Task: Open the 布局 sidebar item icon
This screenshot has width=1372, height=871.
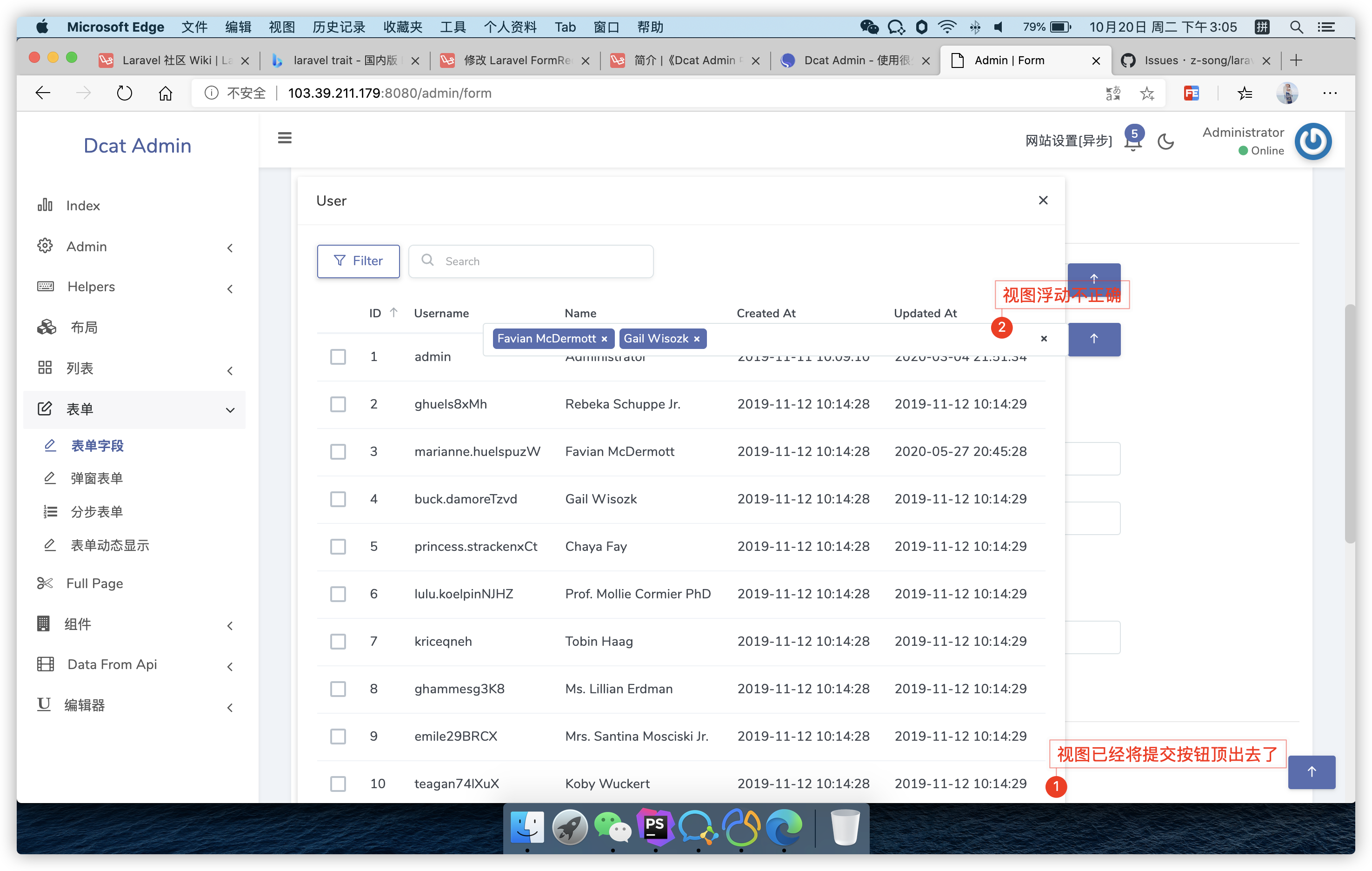Action: [x=45, y=327]
